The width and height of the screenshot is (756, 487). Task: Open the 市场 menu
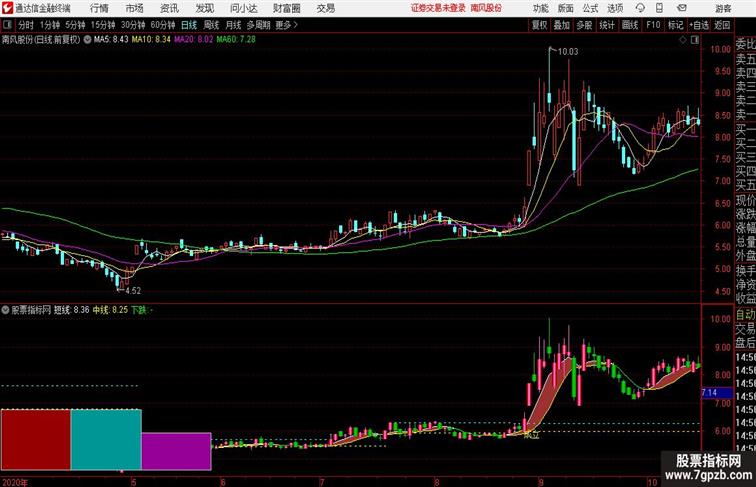point(134,8)
